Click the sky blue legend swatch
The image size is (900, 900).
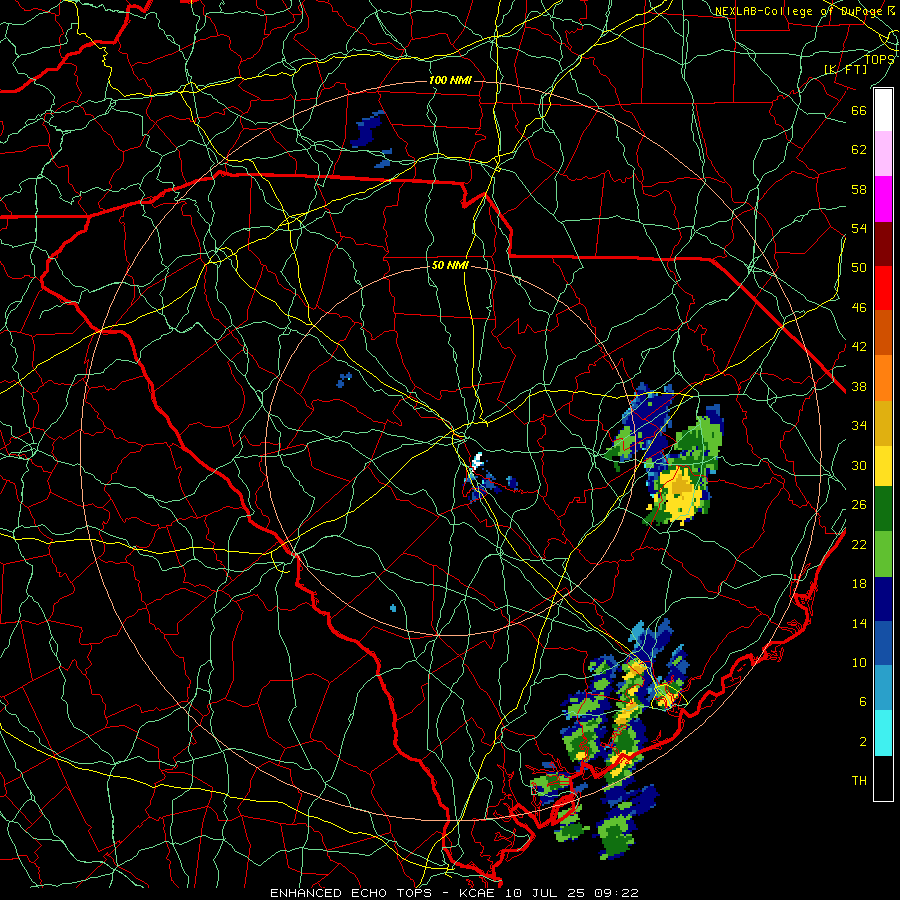[883, 688]
